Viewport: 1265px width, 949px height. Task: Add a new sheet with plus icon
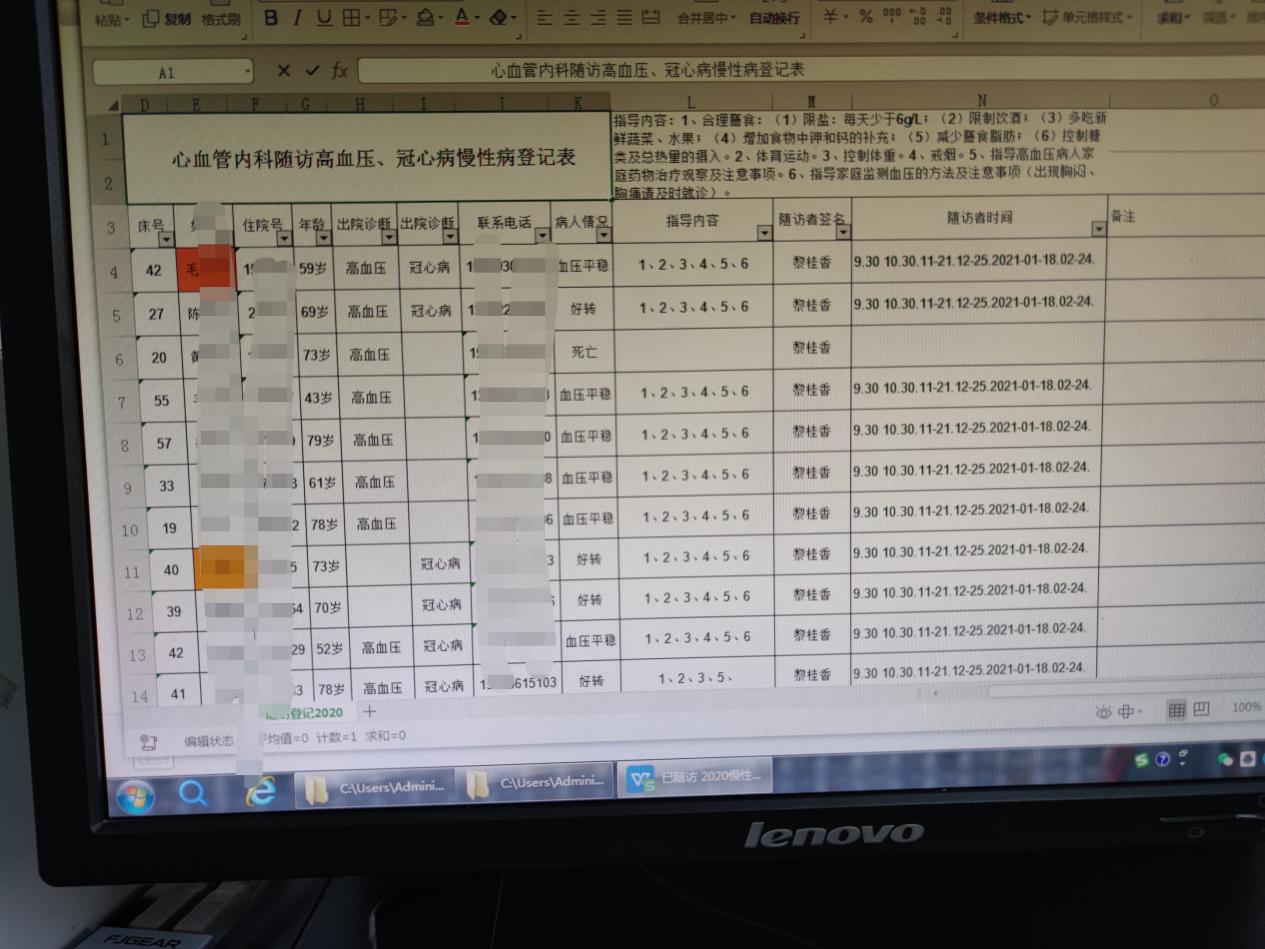tap(369, 712)
